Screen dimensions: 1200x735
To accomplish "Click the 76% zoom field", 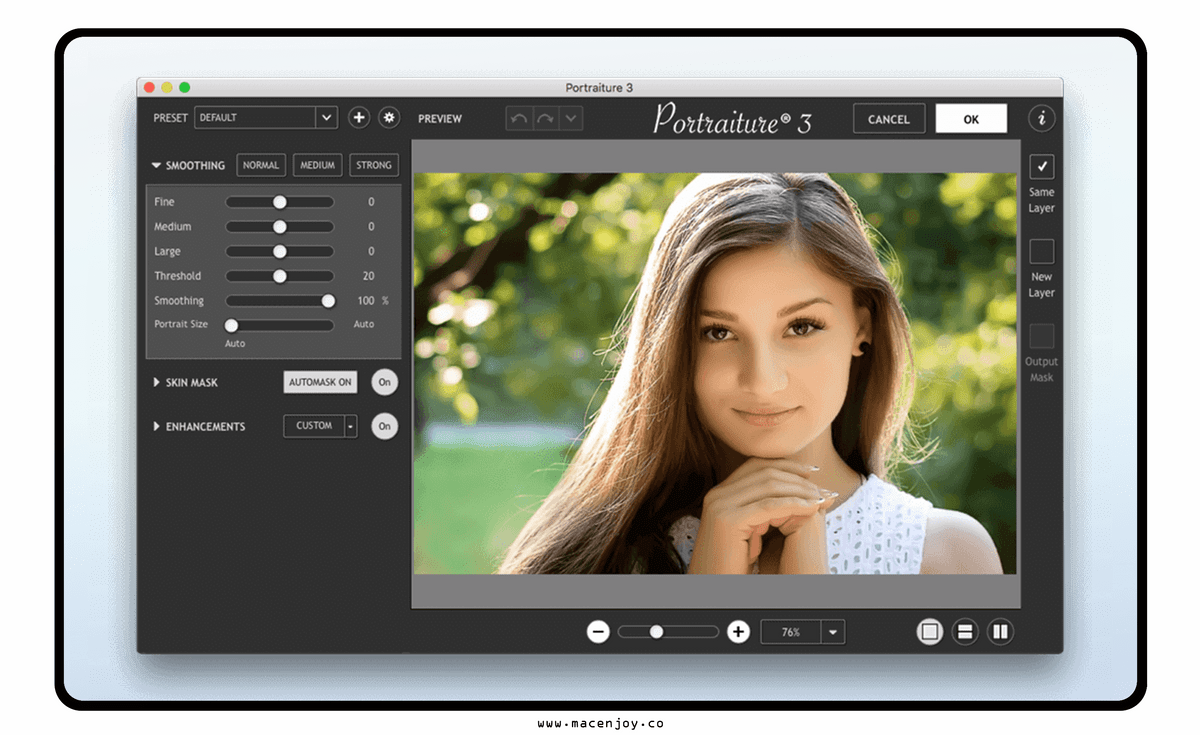I will [791, 632].
